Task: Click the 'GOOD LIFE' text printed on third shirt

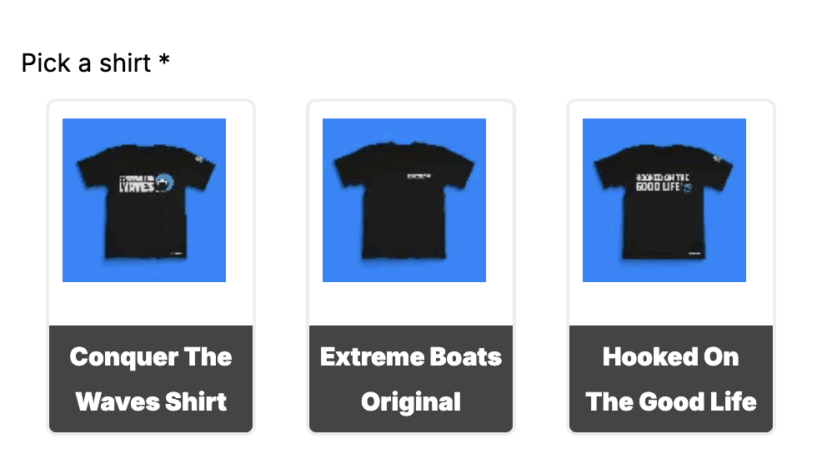Action: 658,187
